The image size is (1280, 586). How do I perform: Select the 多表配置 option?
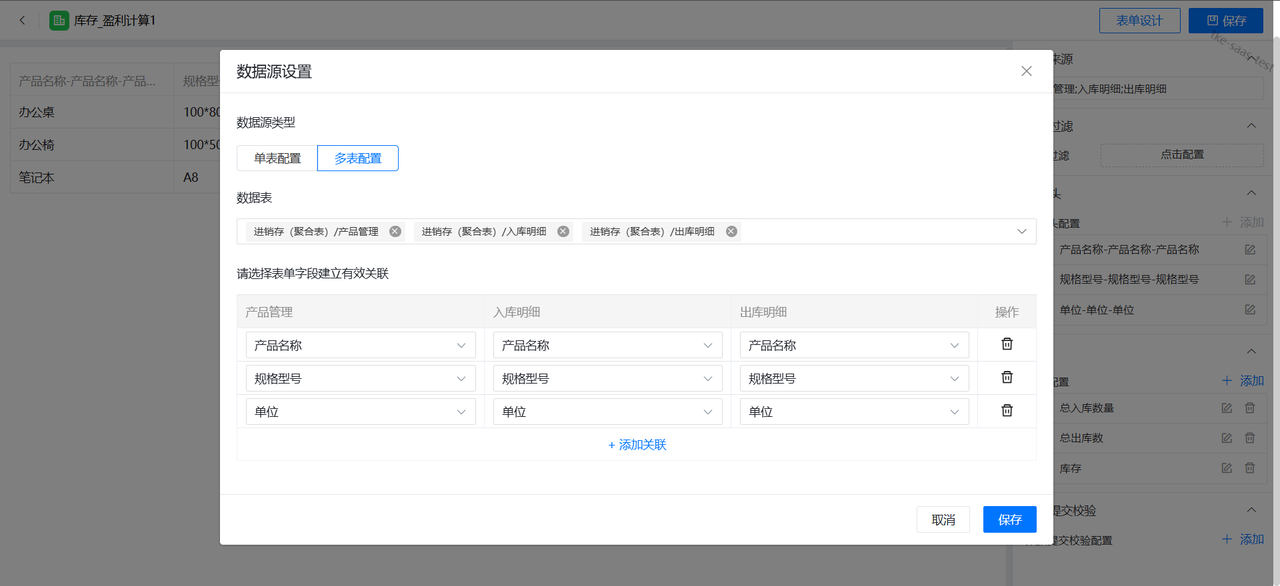coord(358,158)
